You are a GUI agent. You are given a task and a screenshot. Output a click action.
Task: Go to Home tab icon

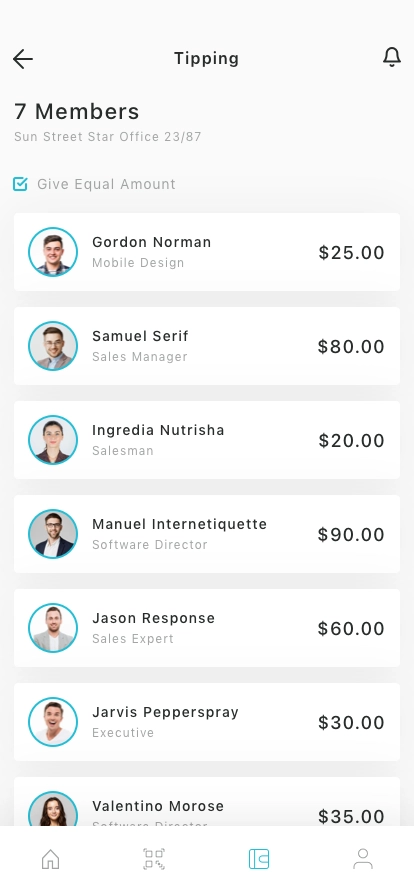click(x=51, y=859)
